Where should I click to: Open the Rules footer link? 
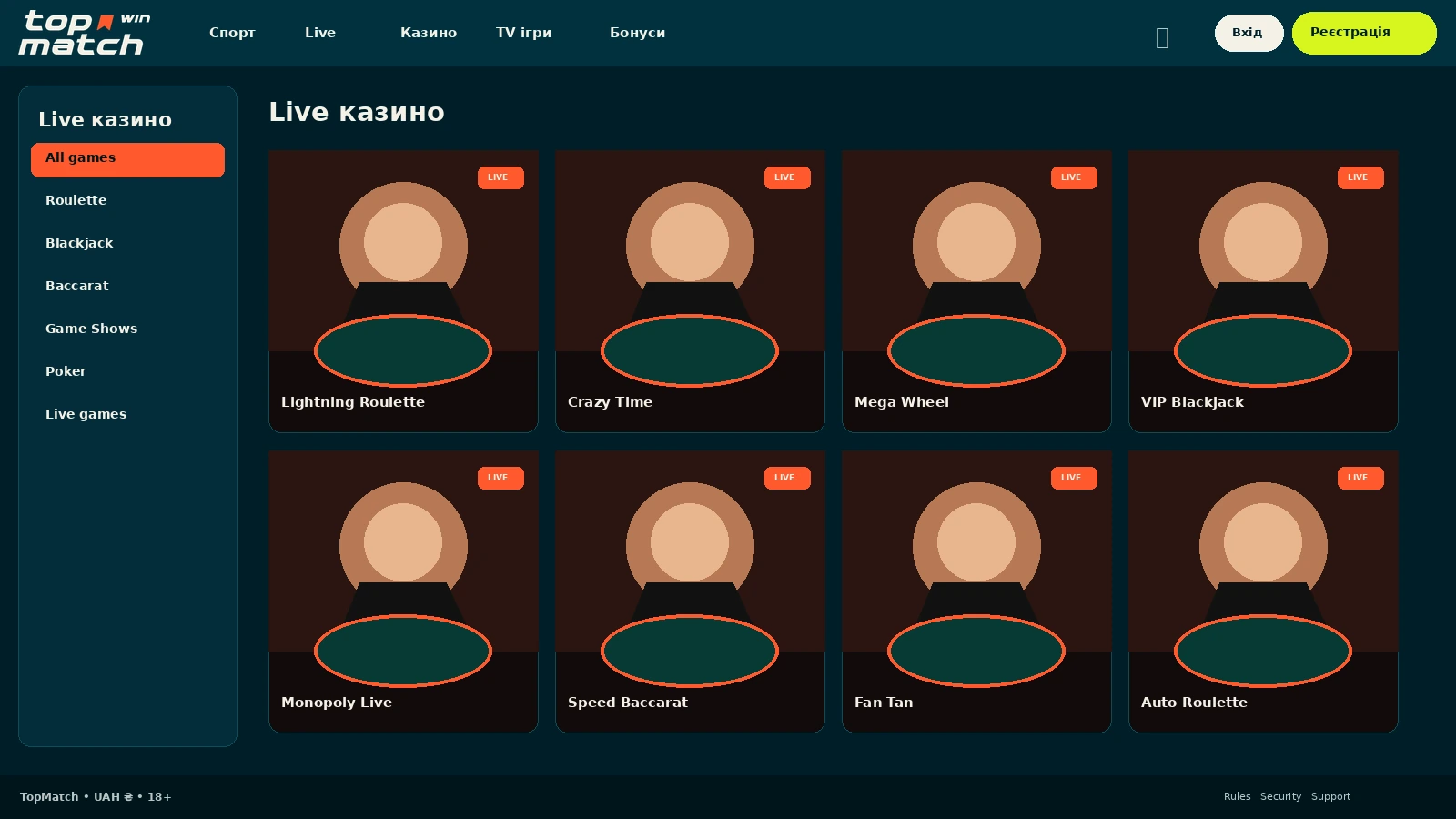pyautogui.click(x=1237, y=796)
